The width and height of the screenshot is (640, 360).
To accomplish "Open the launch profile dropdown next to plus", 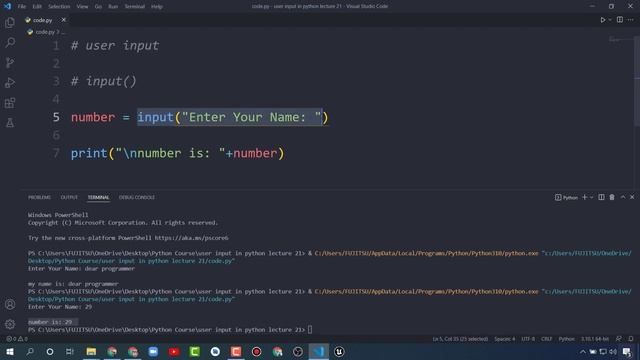I will click(x=591, y=198).
